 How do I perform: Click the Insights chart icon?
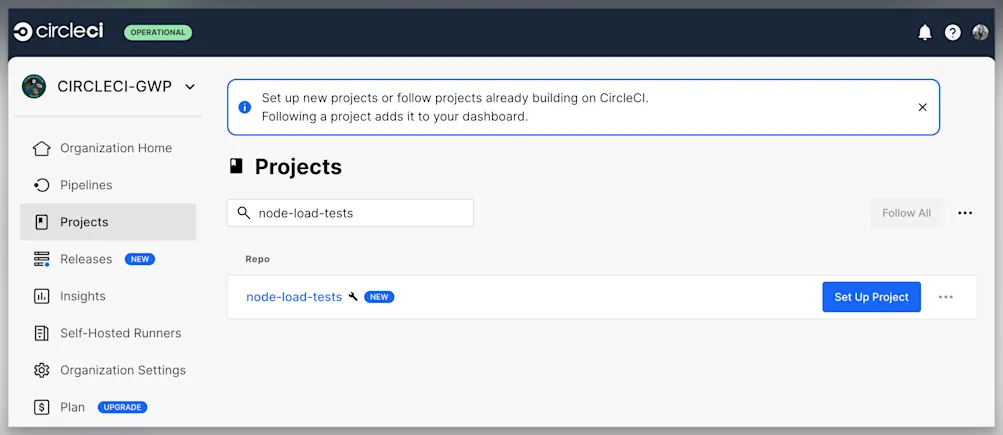click(x=42, y=296)
